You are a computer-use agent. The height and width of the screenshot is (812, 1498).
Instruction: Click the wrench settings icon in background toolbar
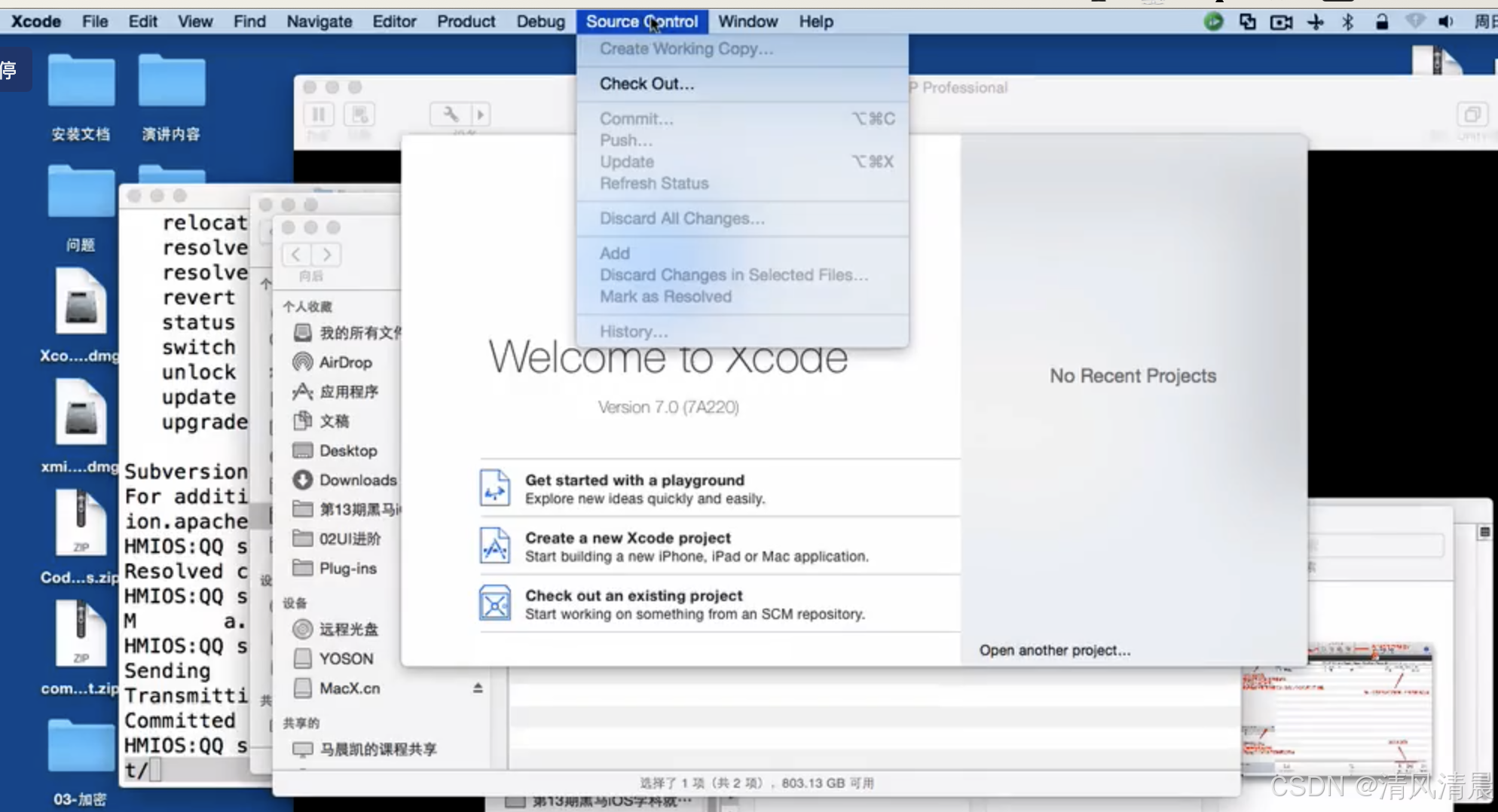pos(450,114)
